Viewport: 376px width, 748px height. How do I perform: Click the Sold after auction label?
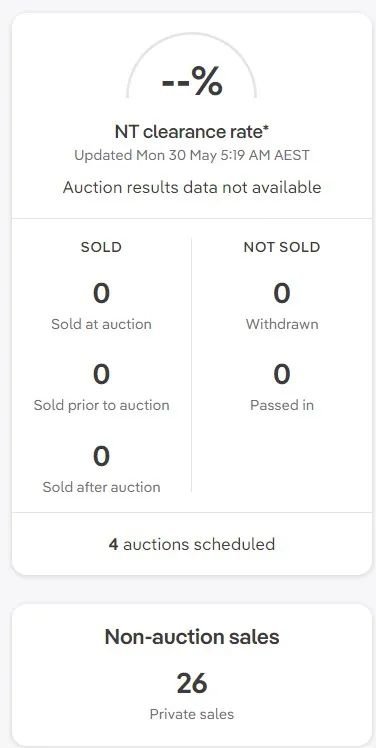tap(101, 487)
